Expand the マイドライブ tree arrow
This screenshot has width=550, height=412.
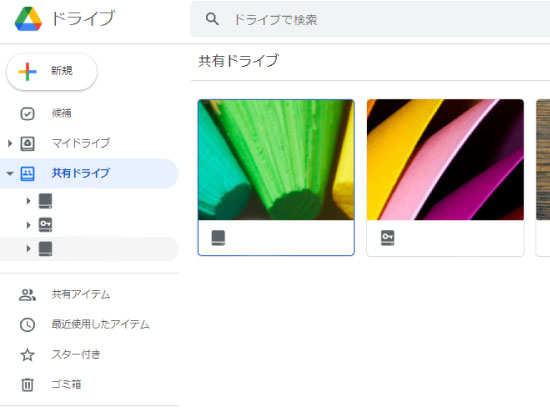point(10,143)
